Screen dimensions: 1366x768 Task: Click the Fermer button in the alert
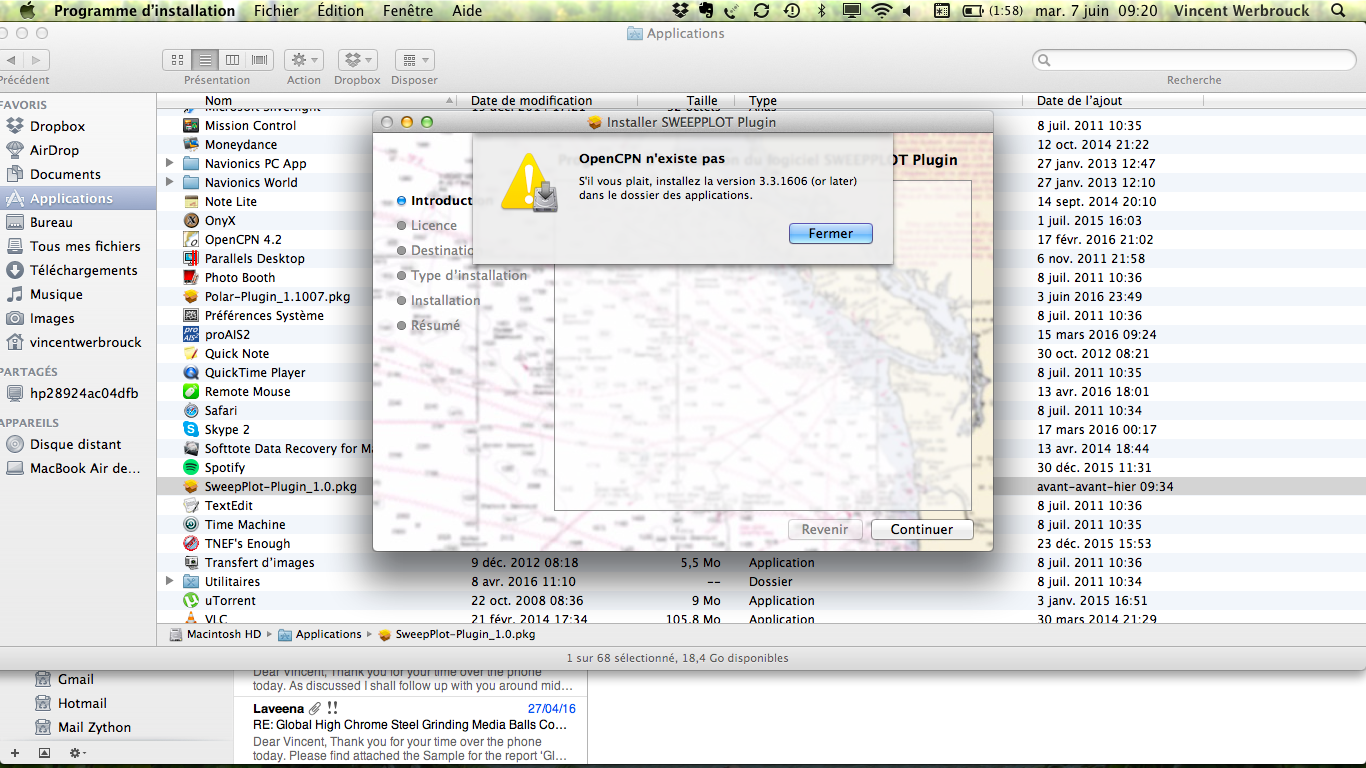(830, 233)
